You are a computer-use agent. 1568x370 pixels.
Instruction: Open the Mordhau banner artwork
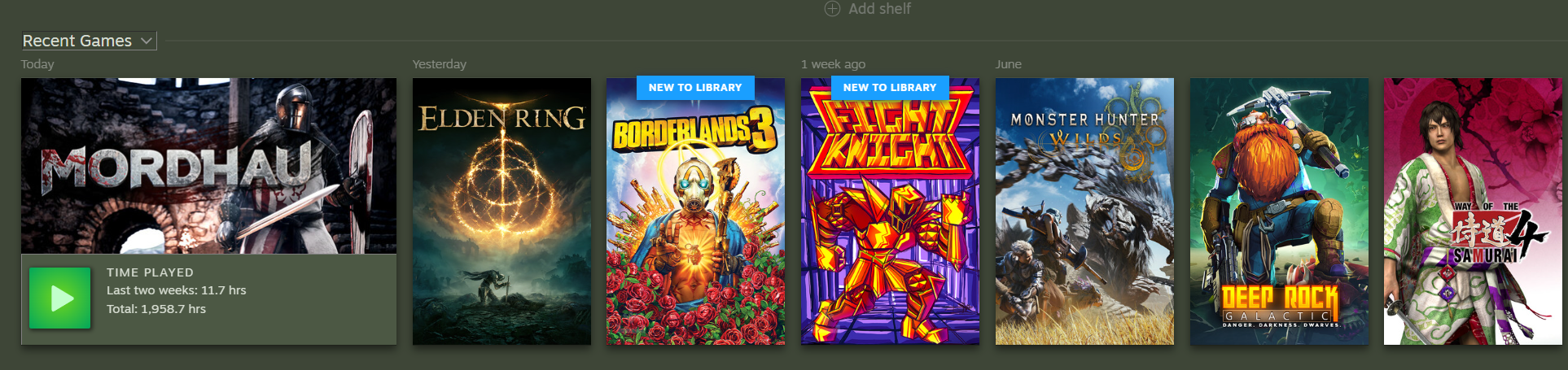pyautogui.click(x=208, y=166)
